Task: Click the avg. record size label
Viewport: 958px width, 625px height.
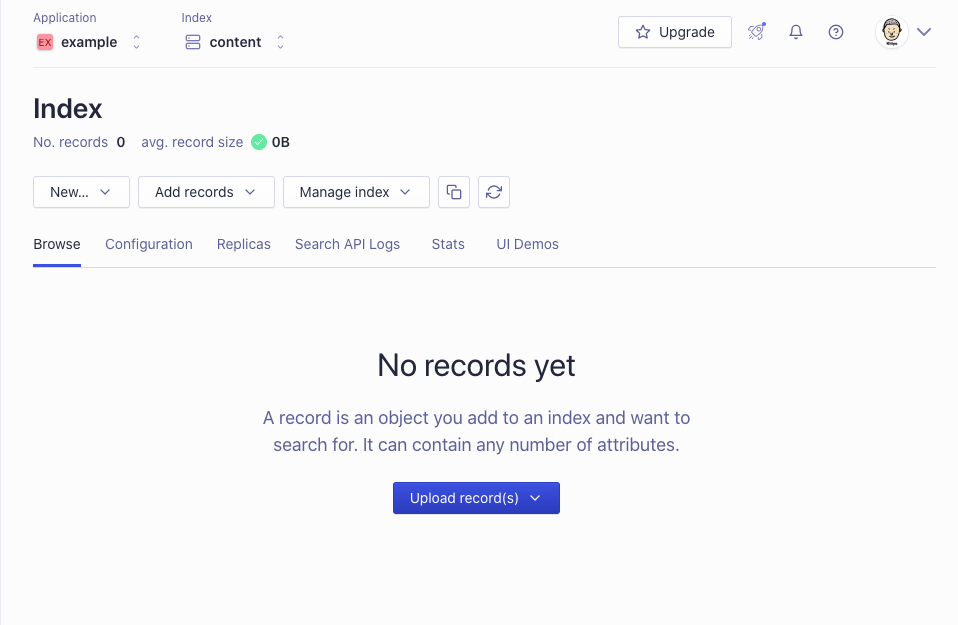Action: 192,142
